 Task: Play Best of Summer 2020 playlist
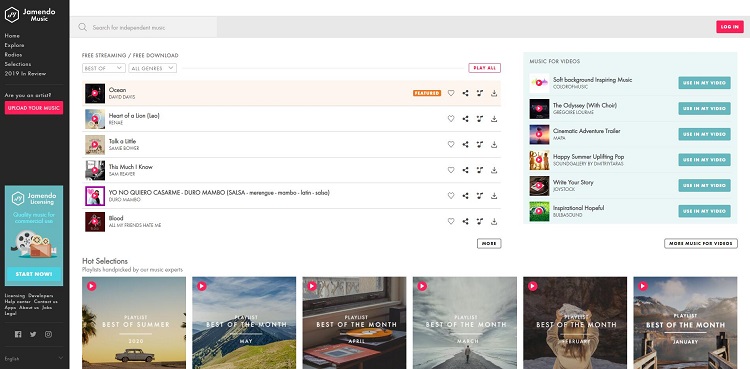click(x=91, y=286)
